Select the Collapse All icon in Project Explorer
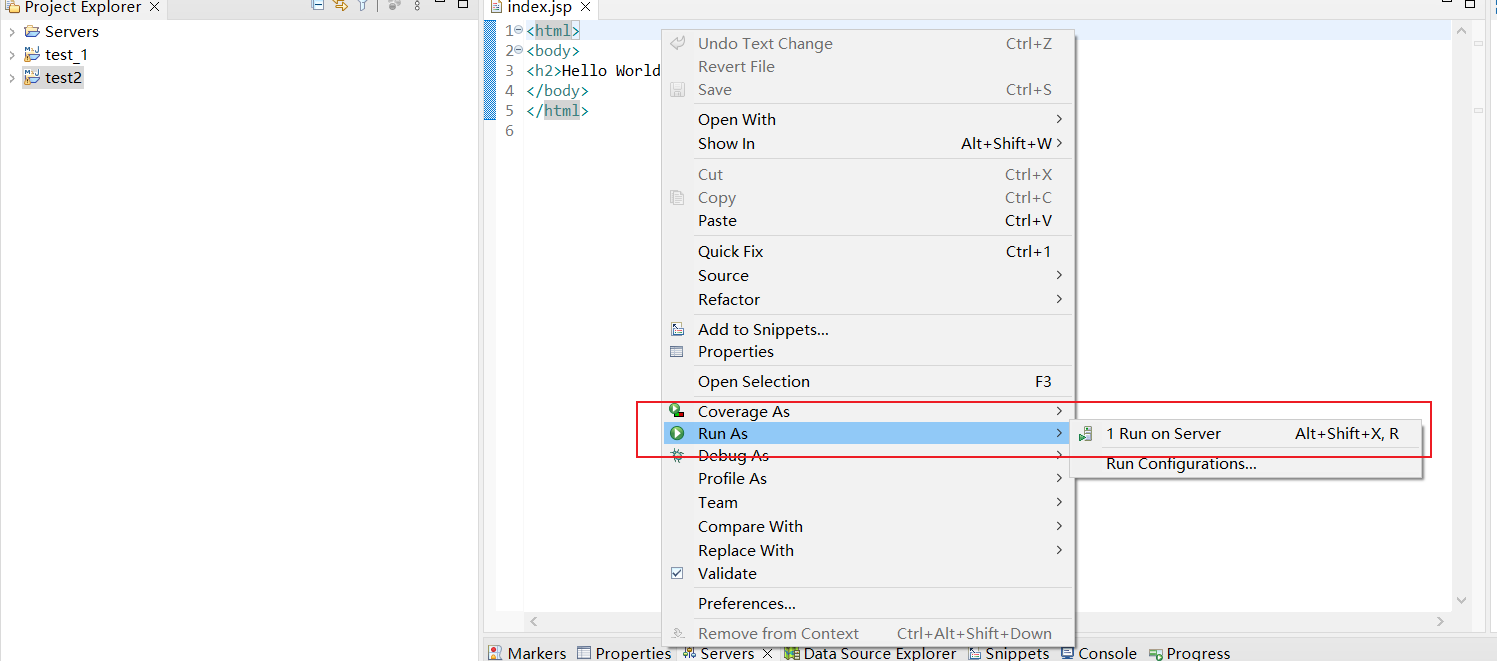 (317, 5)
